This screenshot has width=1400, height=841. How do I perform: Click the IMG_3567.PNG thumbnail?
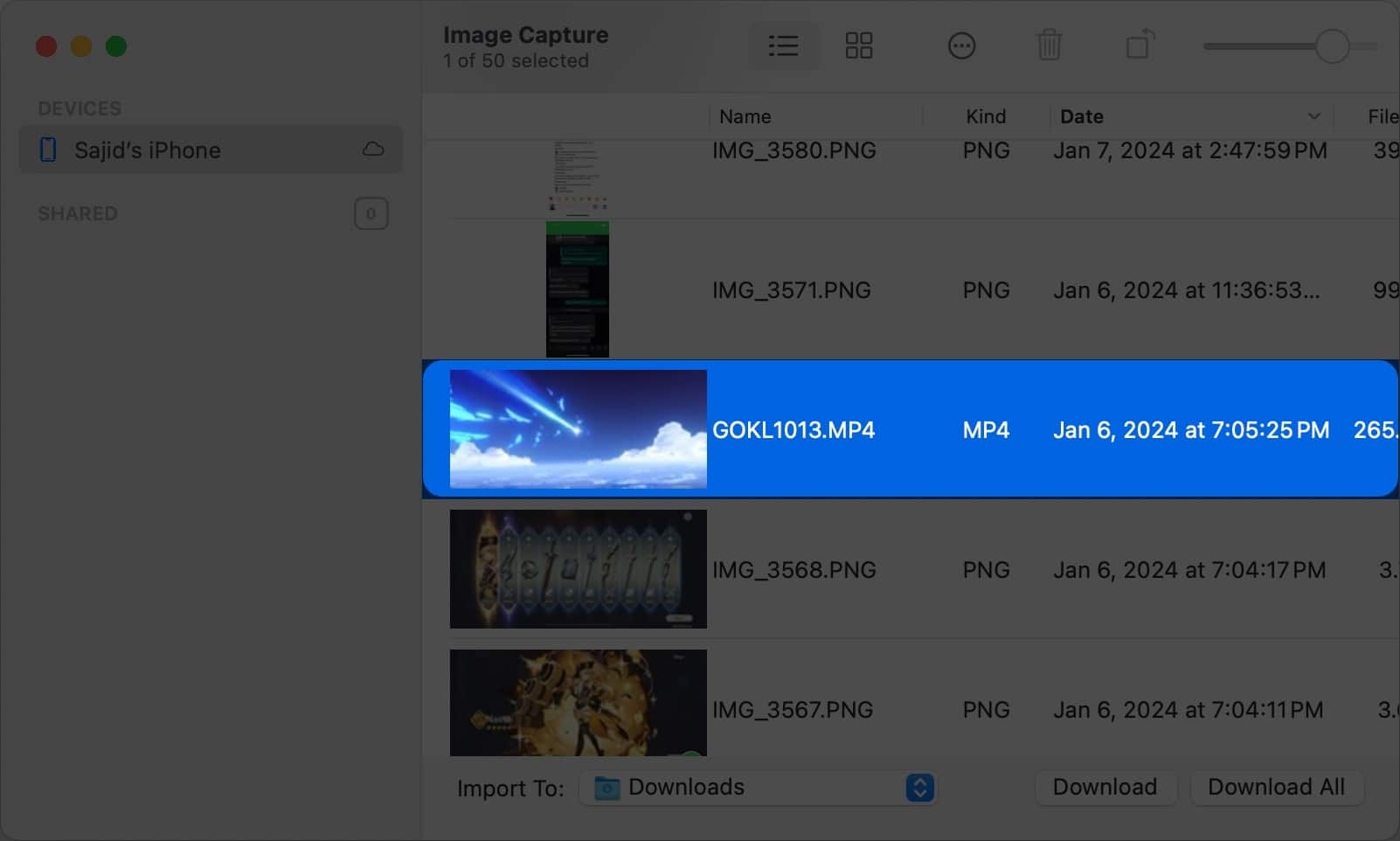(x=578, y=703)
